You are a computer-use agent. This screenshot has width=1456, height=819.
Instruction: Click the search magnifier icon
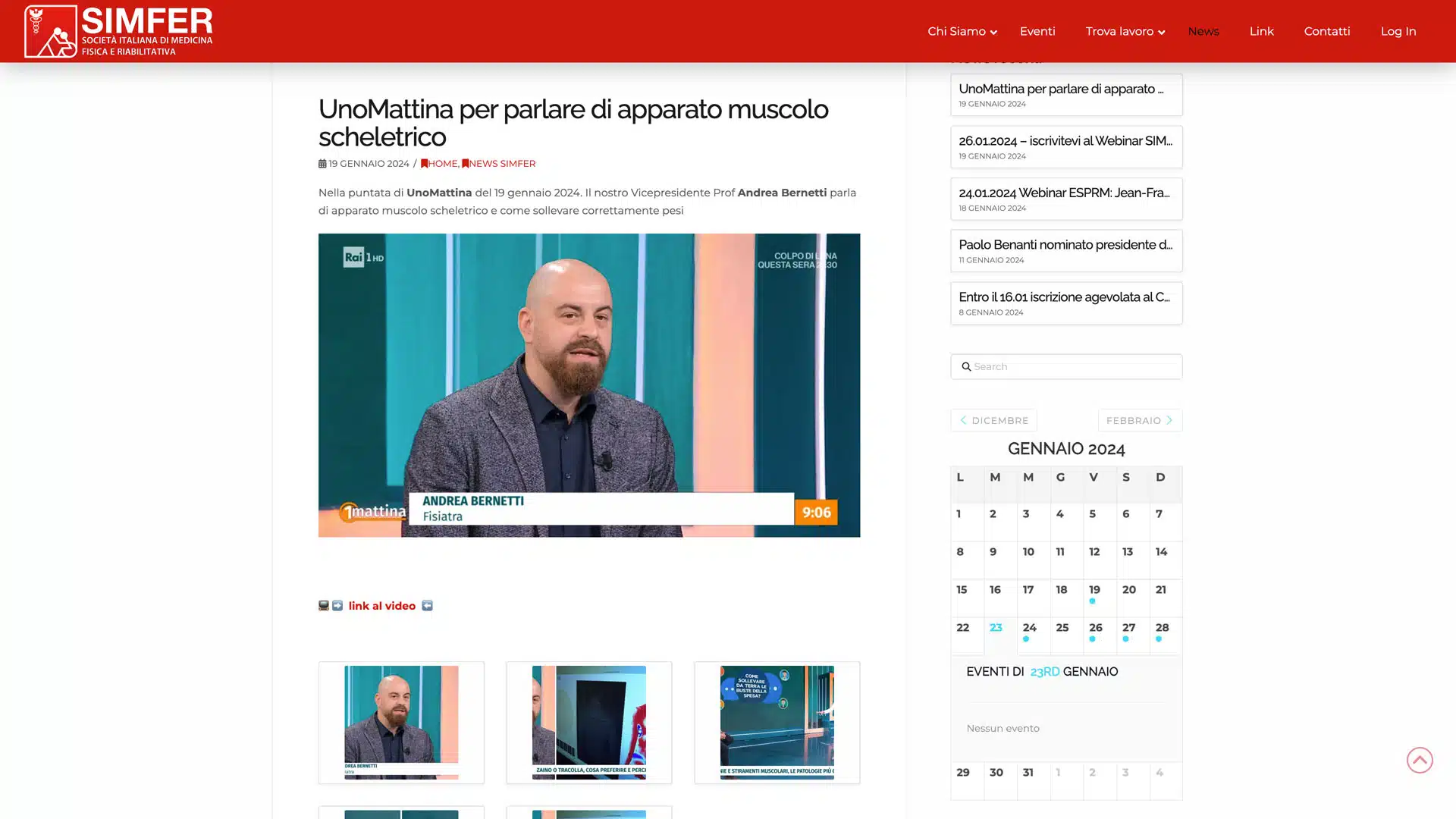pos(966,367)
